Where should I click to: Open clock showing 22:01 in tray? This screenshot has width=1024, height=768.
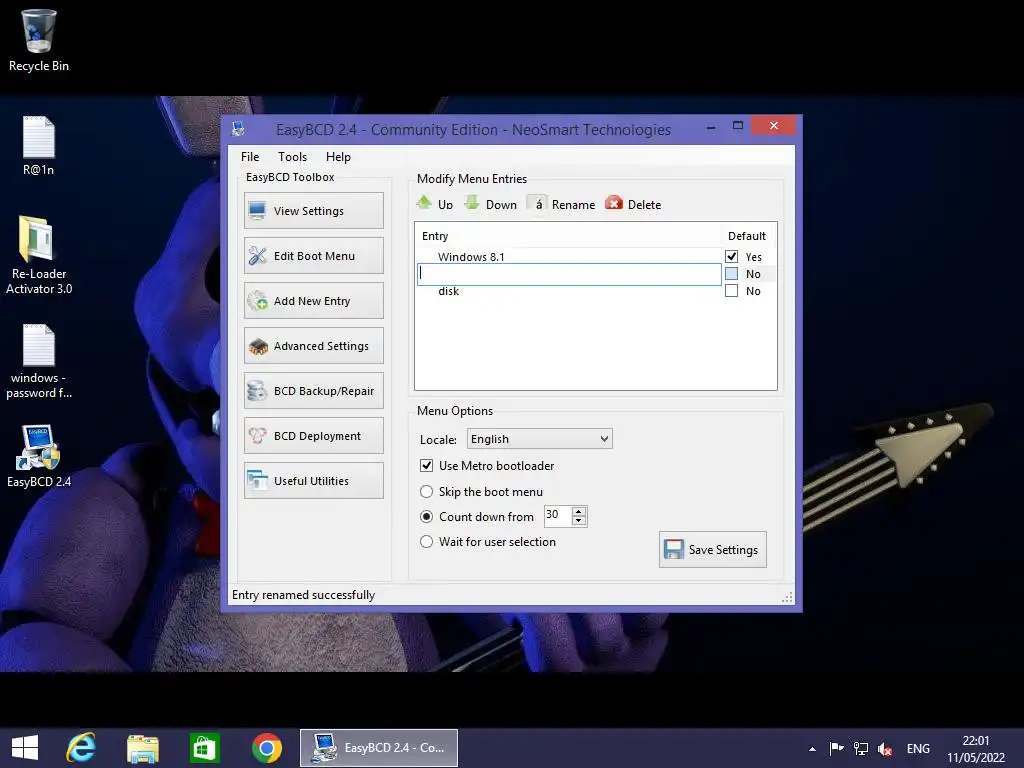click(x=976, y=748)
